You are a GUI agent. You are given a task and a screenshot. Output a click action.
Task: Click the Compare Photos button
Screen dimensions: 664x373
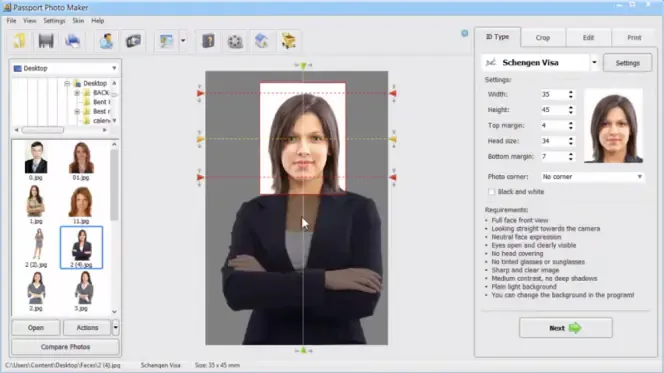[65, 347]
